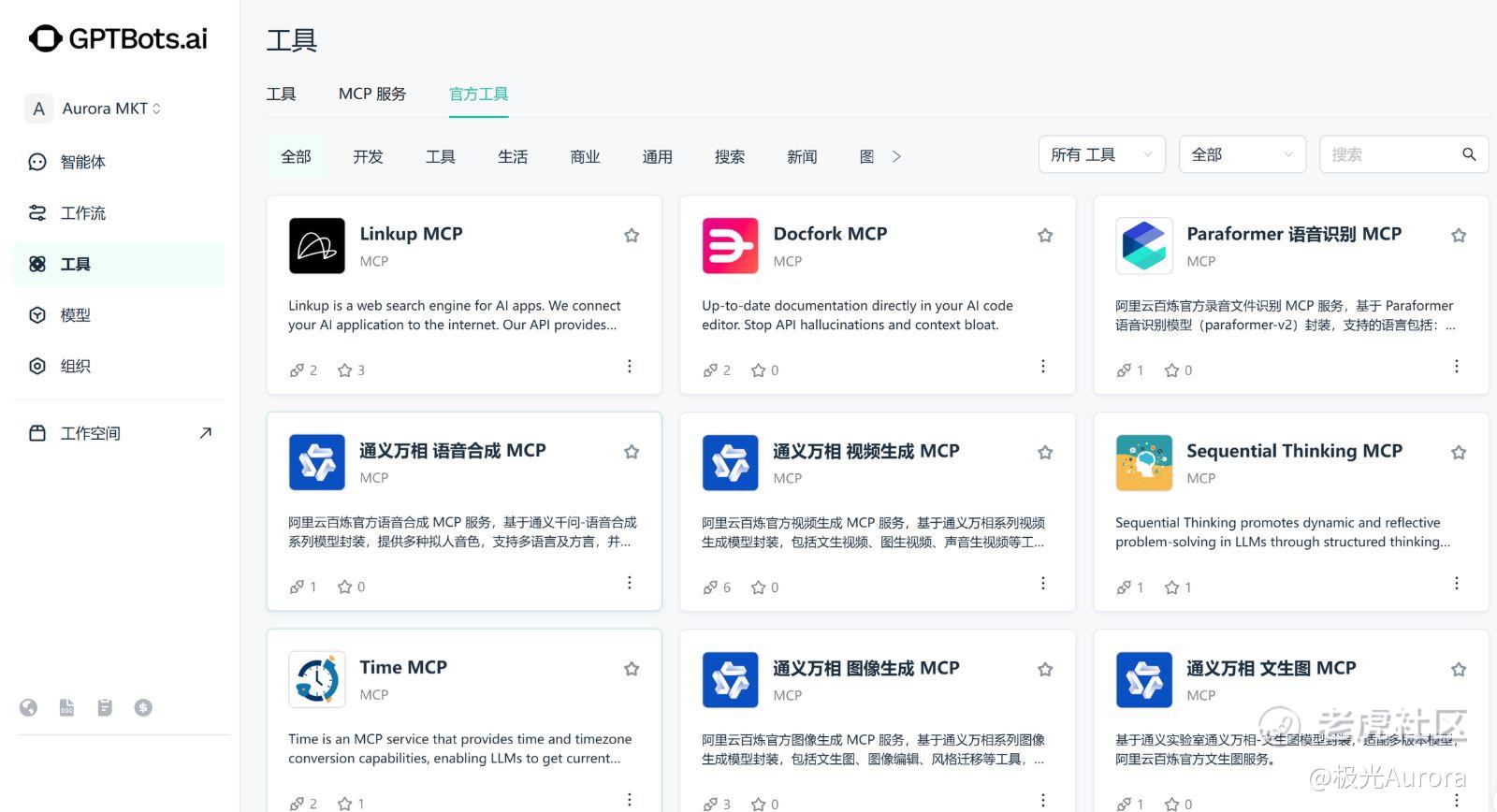1497x812 pixels.
Task: Select the 全部 category filter
Action: pyautogui.click(x=296, y=156)
